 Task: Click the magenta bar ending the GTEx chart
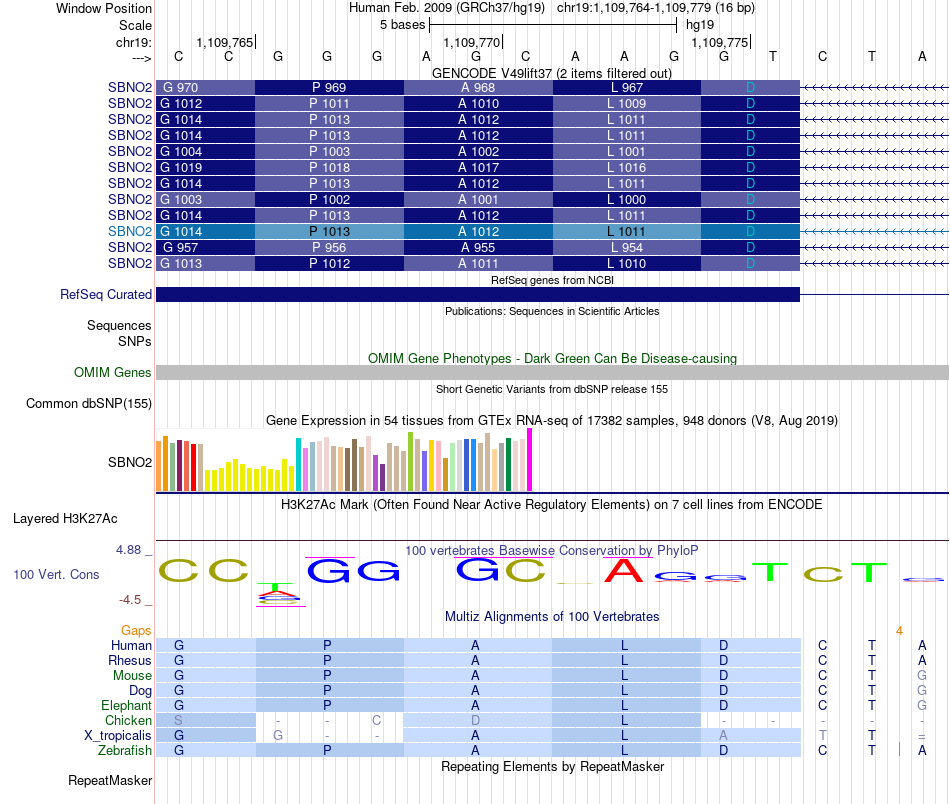point(530,460)
